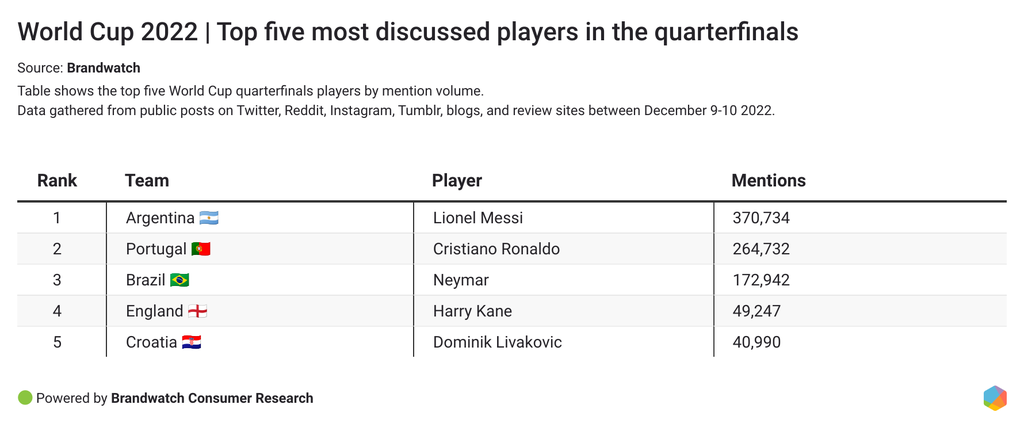
Task: Click the Team column header
Action: pos(147,181)
